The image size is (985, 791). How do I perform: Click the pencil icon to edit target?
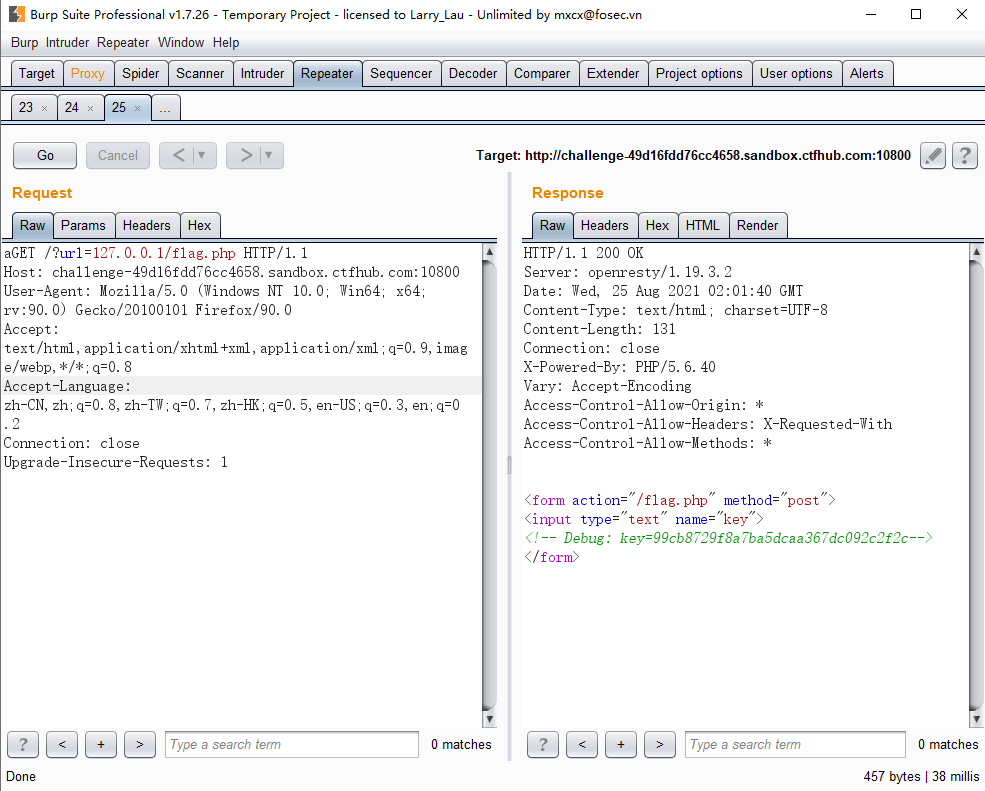point(933,155)
